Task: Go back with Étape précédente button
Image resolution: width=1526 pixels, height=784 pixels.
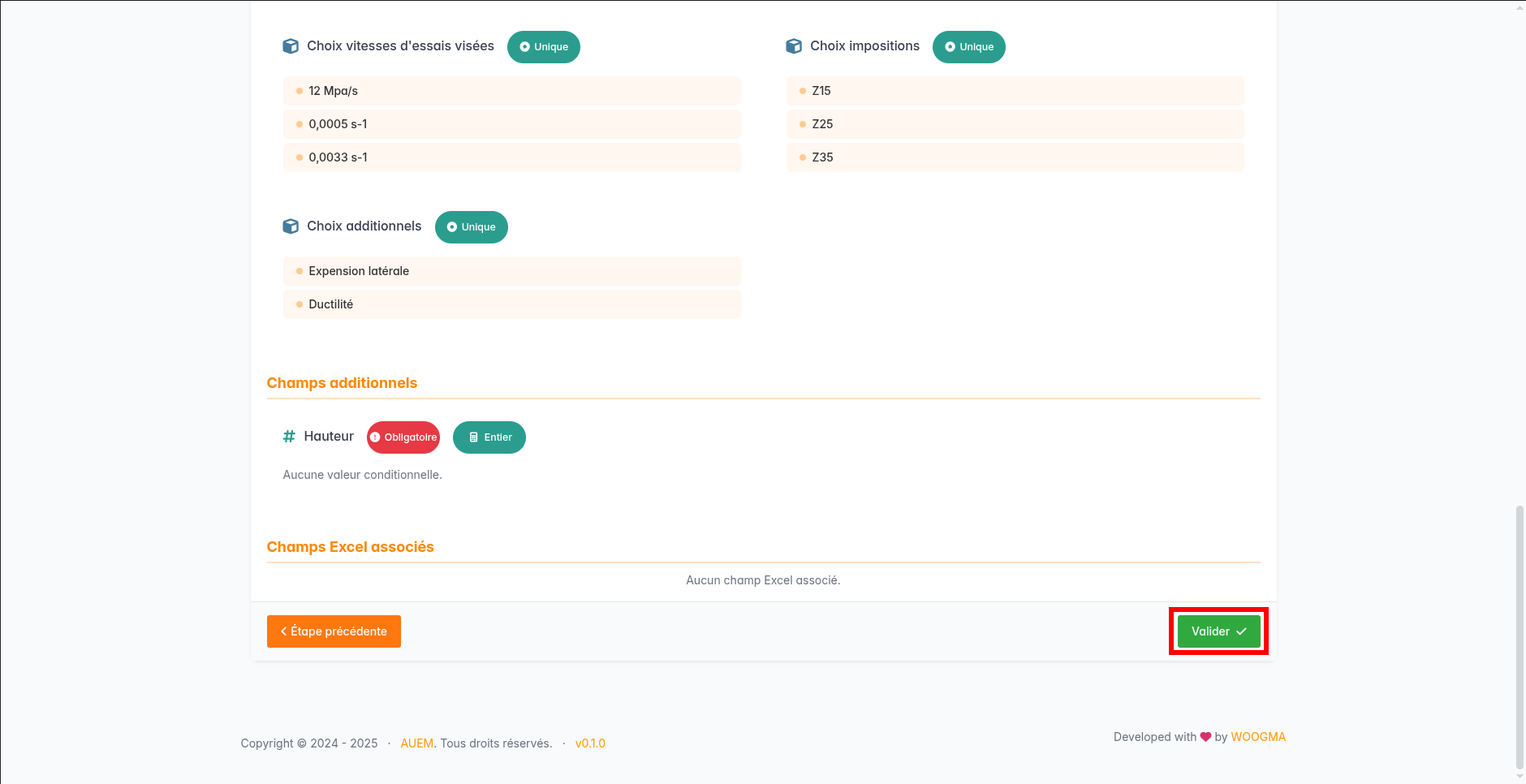Action: tap(334, 631)
